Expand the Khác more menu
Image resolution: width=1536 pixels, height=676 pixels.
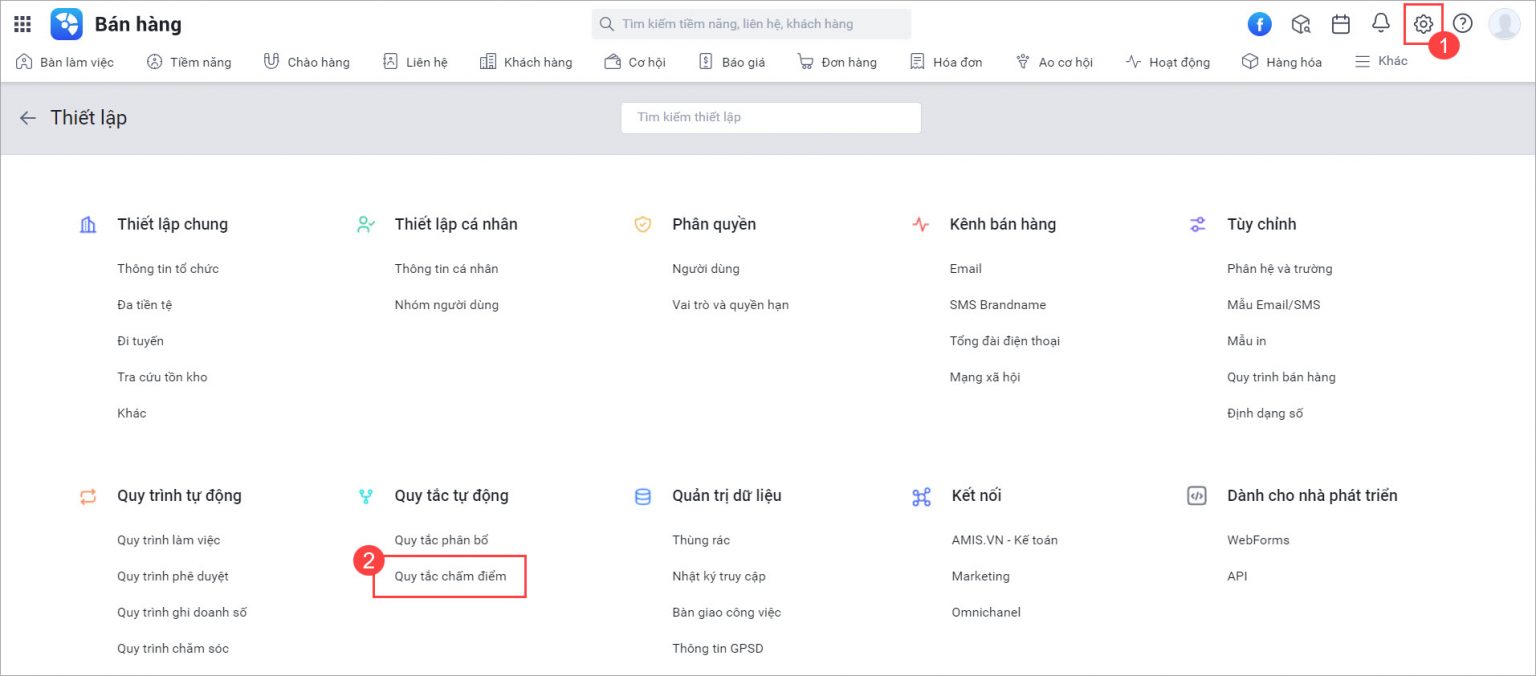pyautogui.click(x=1380, y=61)
